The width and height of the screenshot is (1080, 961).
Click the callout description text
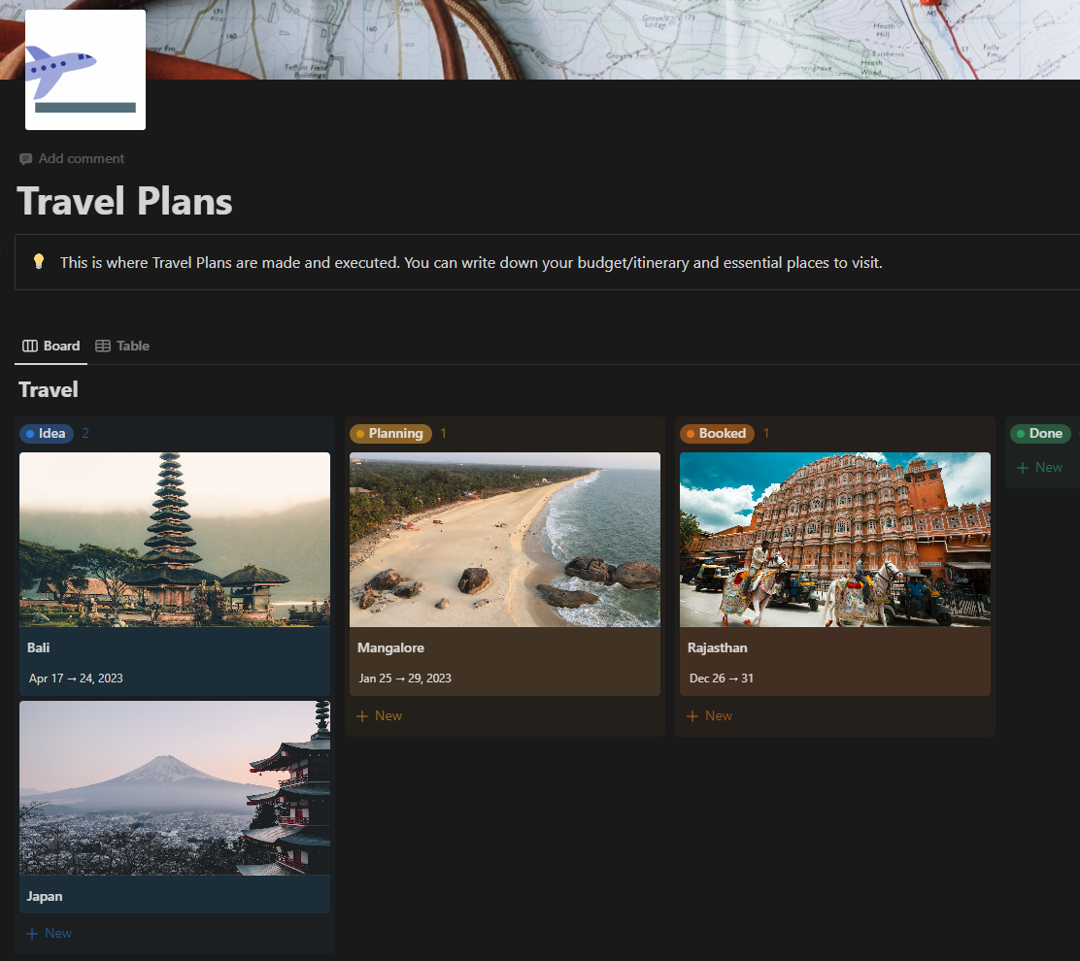coord(471,262)
